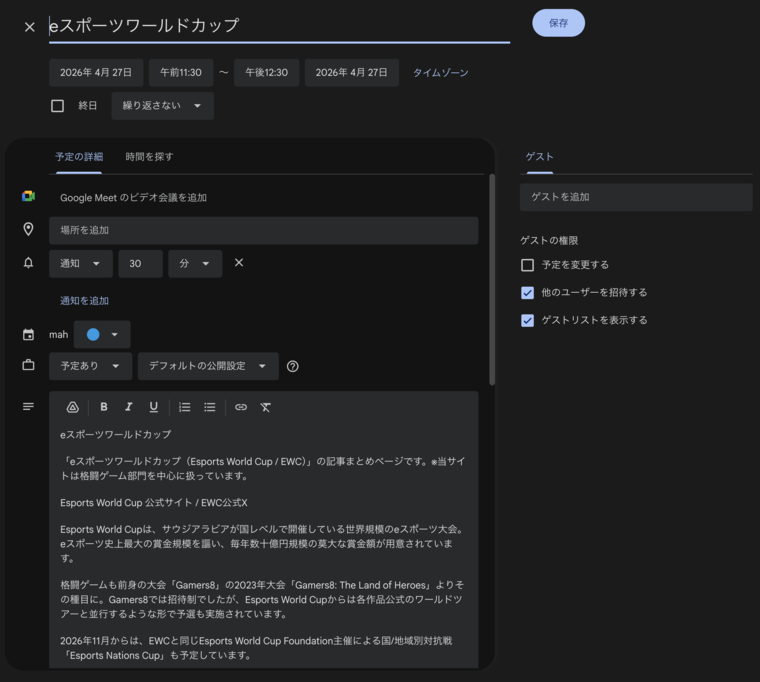This screenshot has height=682, width=760.
Task: Click the blue calendar color circle
Action: (93, 334)
